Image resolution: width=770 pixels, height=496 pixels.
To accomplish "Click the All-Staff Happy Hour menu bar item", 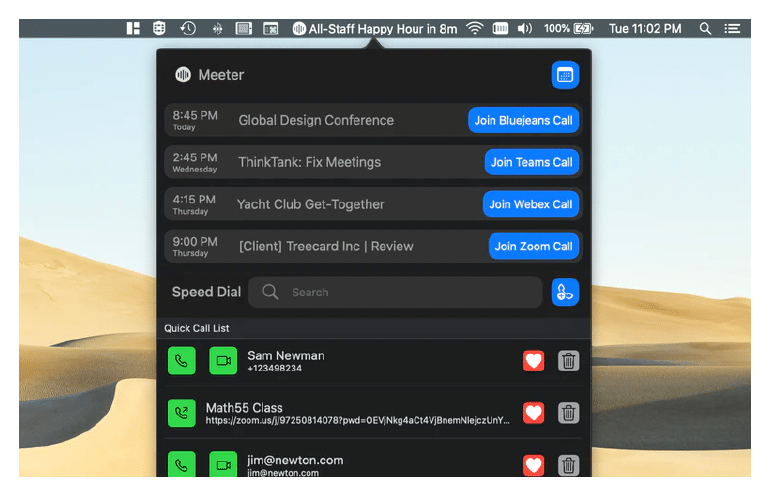I will click(375, 29).
